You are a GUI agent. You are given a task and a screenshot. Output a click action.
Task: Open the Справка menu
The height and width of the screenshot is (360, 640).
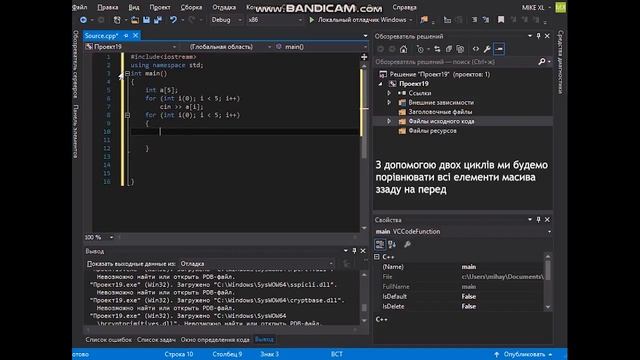pyautogui.click(x=404, y=7)
